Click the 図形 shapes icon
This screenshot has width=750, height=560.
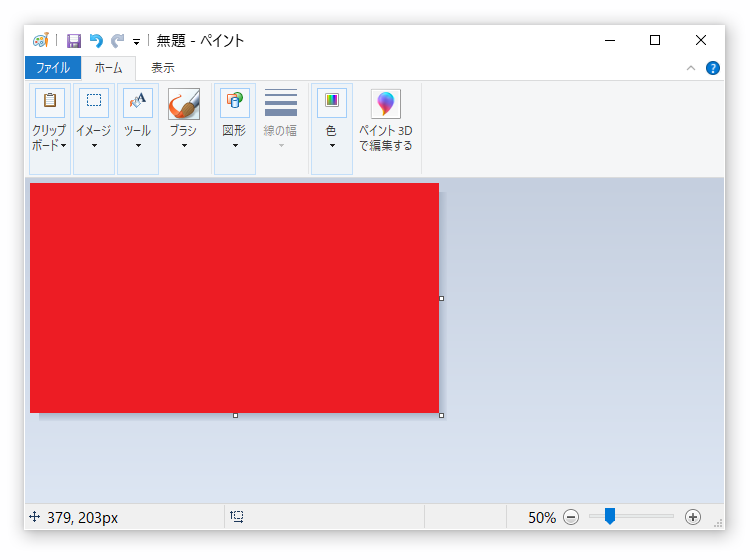coord(235,102)
